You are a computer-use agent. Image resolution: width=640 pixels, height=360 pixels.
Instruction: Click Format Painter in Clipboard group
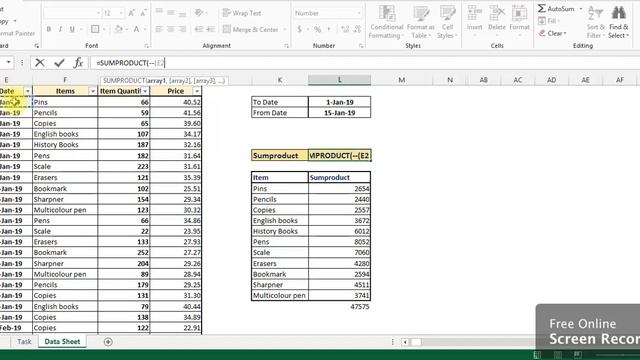pyautogui.click(x=17, y=33)
